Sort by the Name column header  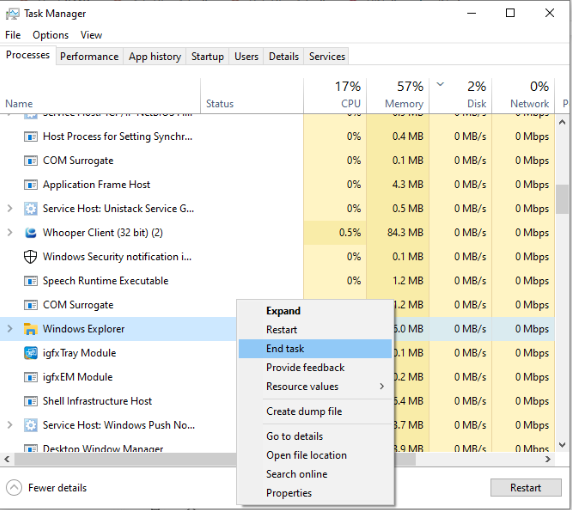point(100,96)
